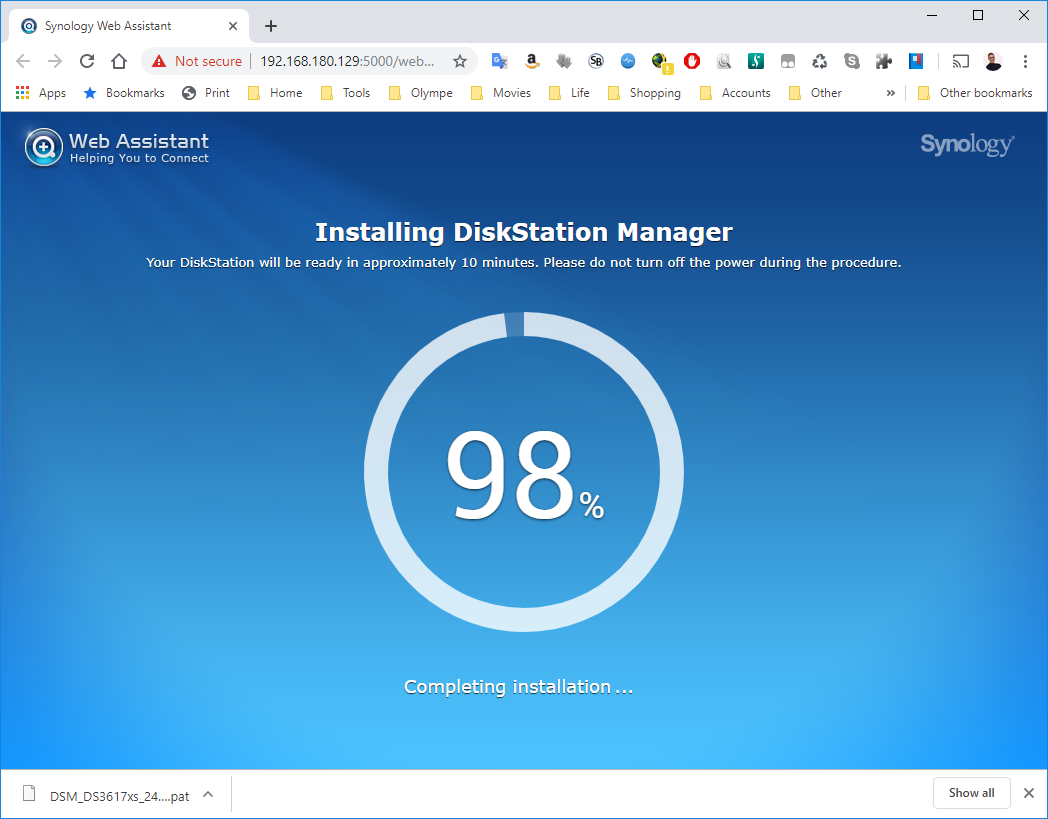The height and width of the screenshot is (819, 1048).
Task: Go forward to next page
Action: click(x=55, y=62)
